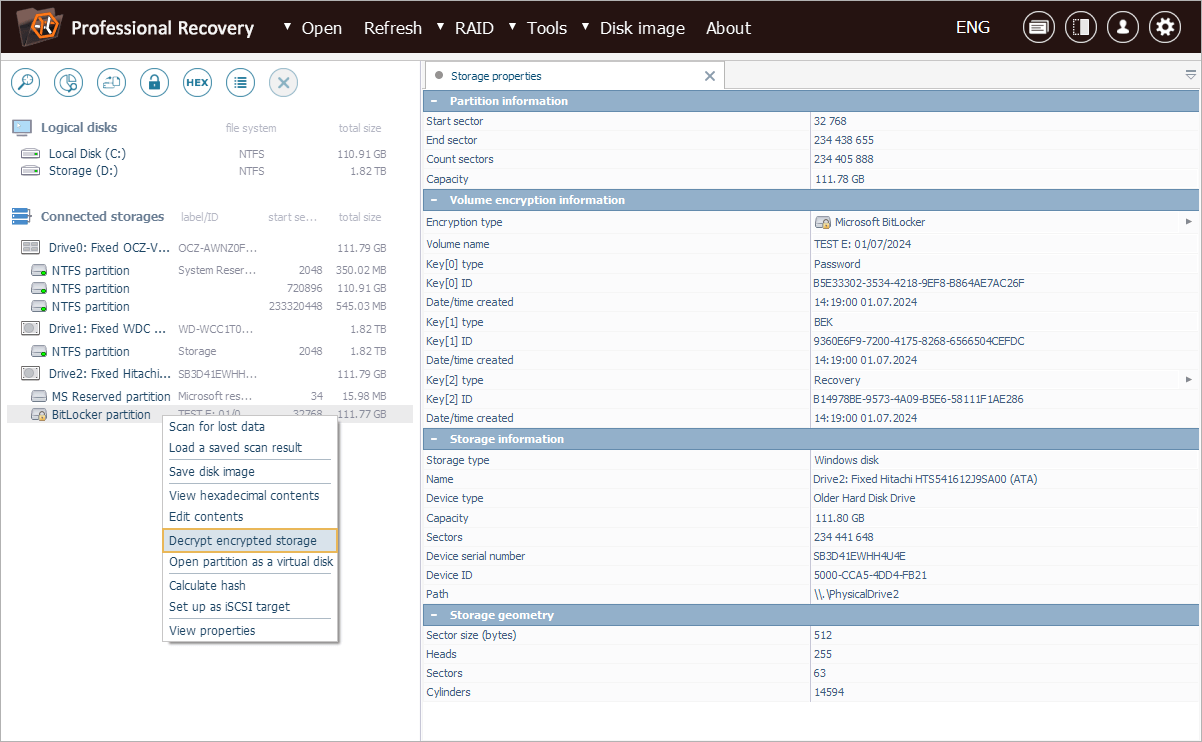Click the magnifier scan icon in left toolbar
This screenshot has width=1202, height=742.
click(x=25, y=83)
